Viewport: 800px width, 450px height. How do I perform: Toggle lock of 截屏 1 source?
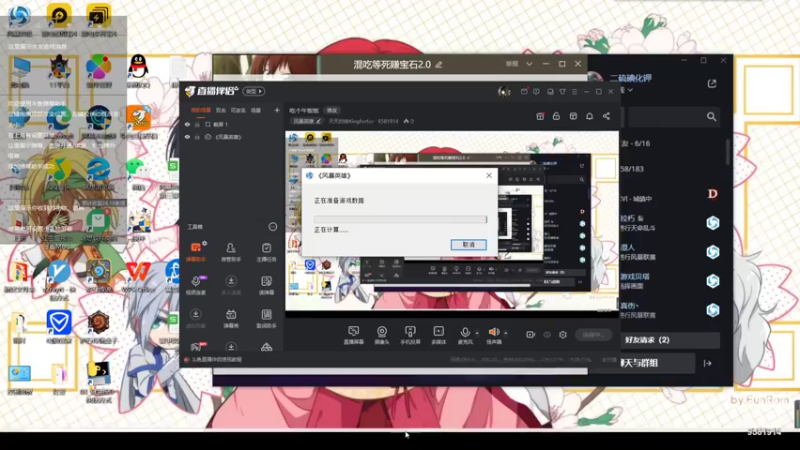tap(197, 124)
